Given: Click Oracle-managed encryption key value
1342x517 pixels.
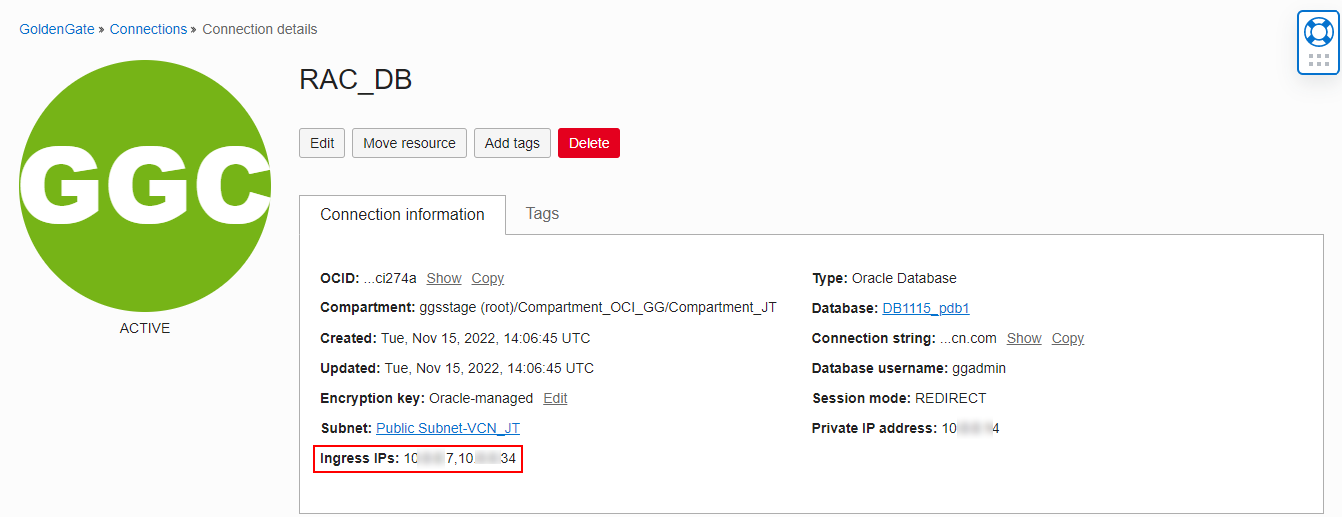Looking at the screenshot, I should [x=481, y=398].
